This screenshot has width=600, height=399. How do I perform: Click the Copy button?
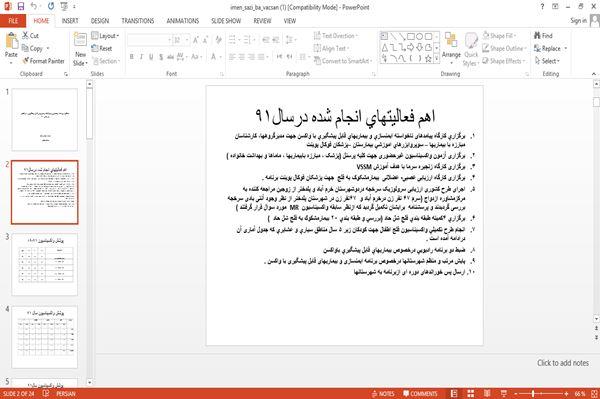[32, 48]
